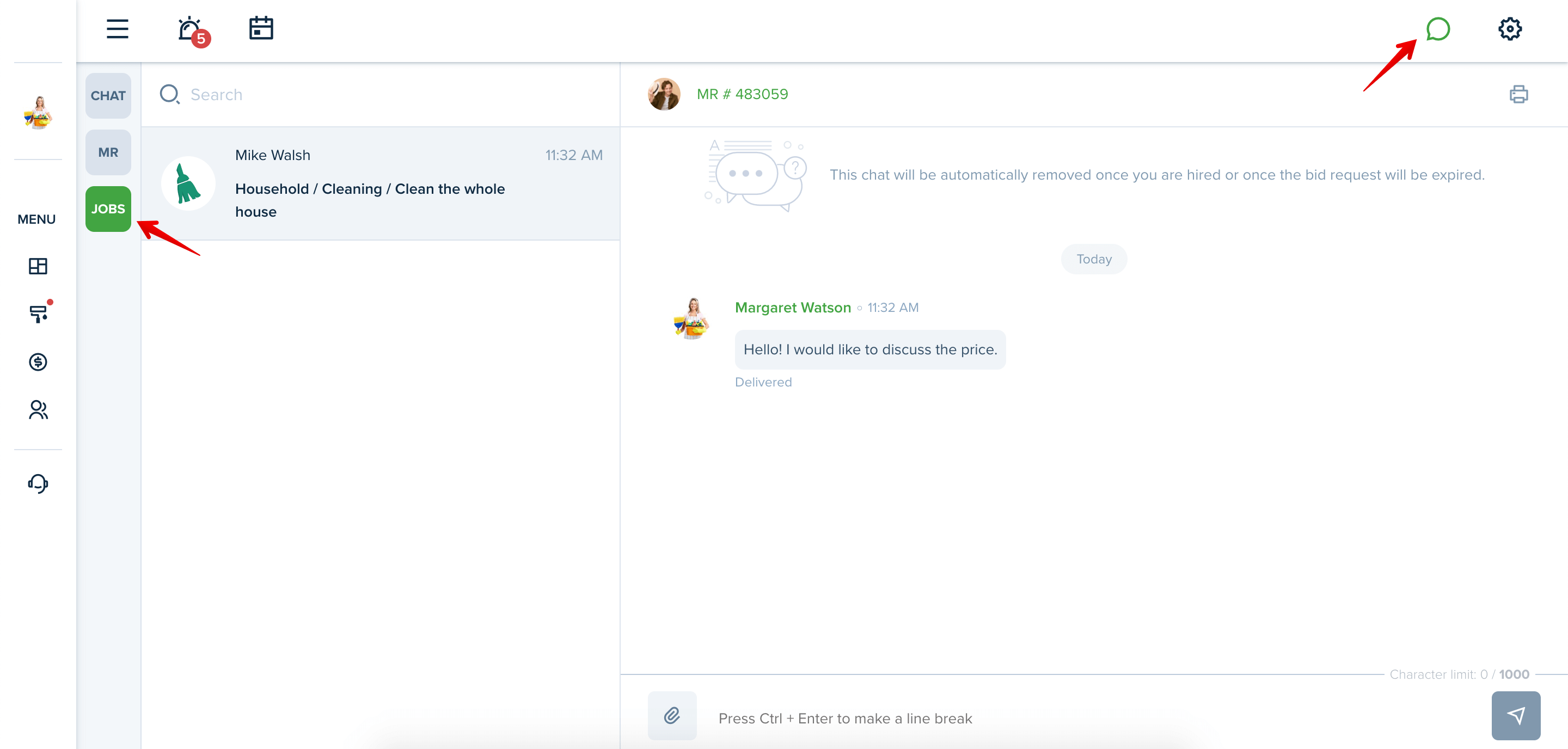
Task: Switch to the MR tab
Action: [x=108, y=152]
